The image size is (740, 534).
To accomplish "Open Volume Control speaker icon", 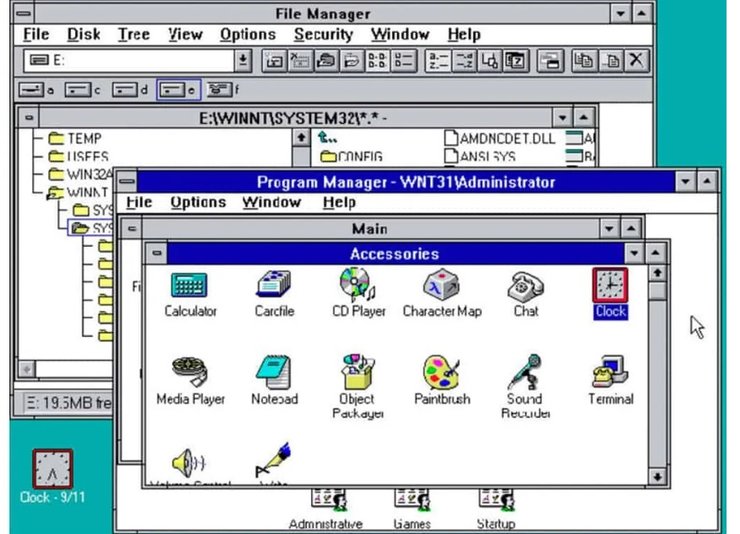I will tap(189, 463).
